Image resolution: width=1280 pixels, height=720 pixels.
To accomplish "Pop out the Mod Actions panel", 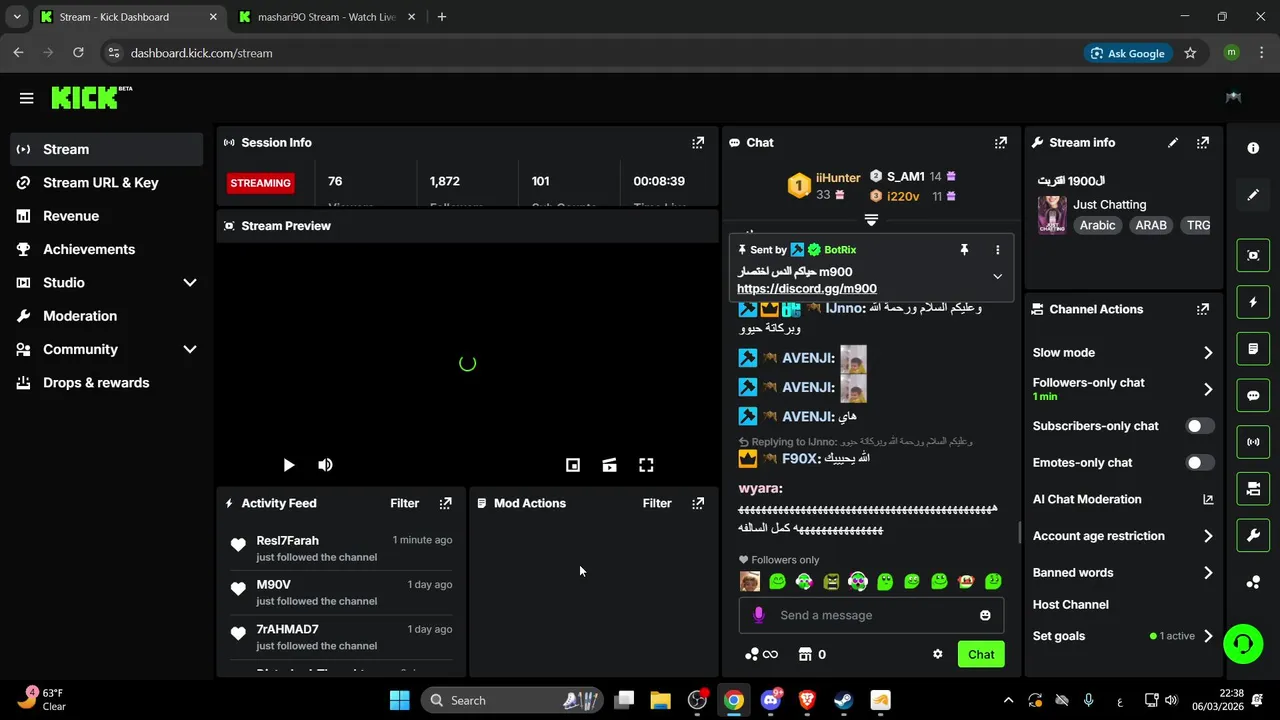I will [x=698, y=503].
